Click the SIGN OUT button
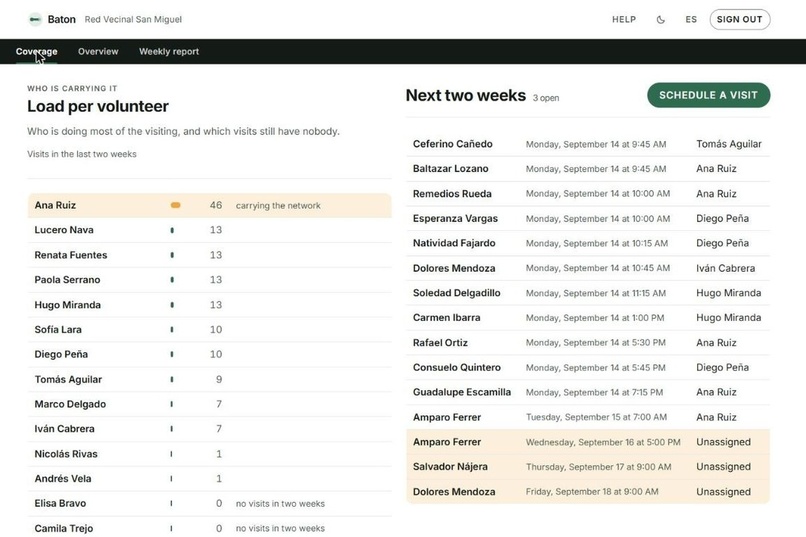This screenshot has height=537, width=806. click(739, 20)
